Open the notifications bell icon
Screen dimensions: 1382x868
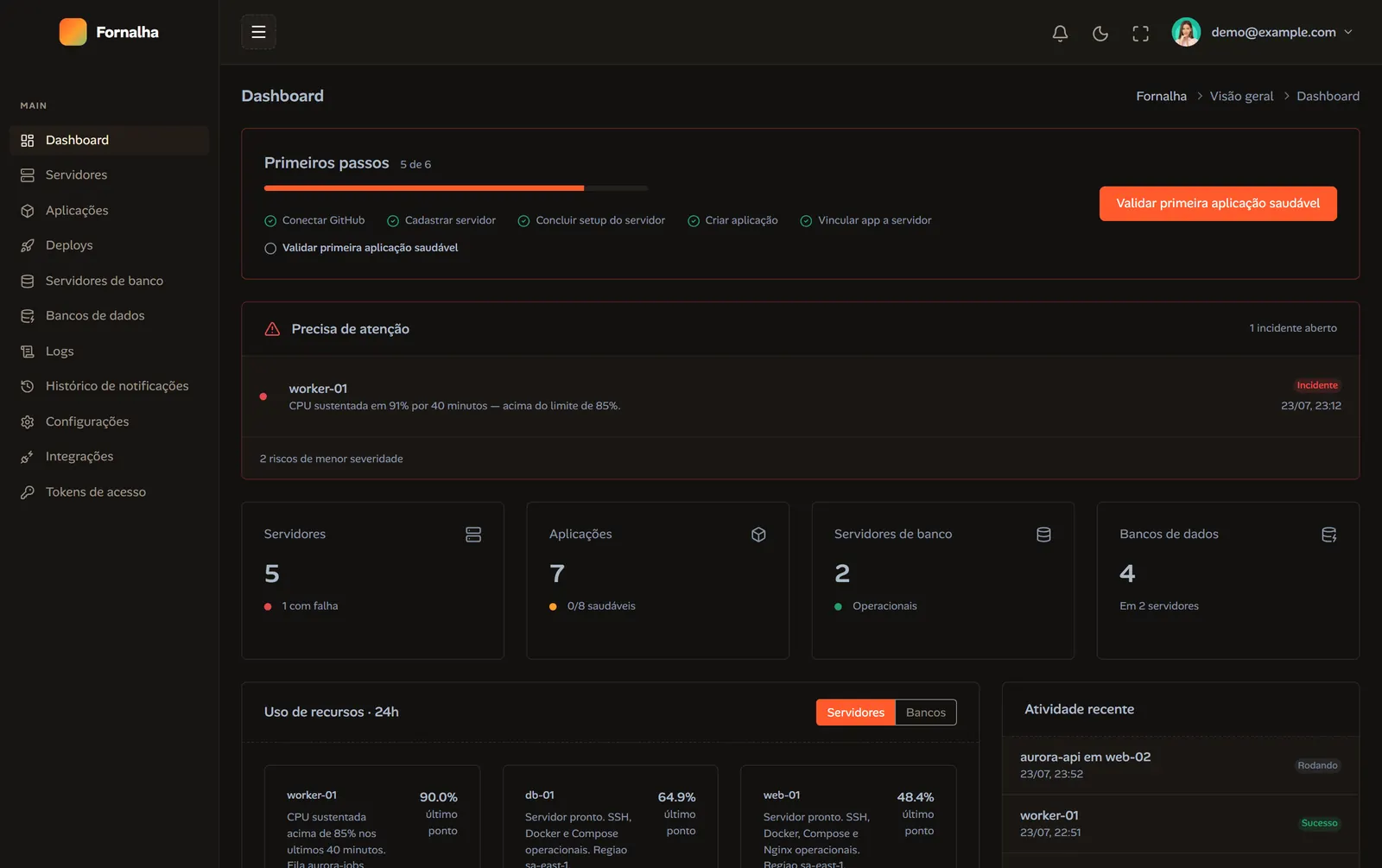pos(1060,33)
